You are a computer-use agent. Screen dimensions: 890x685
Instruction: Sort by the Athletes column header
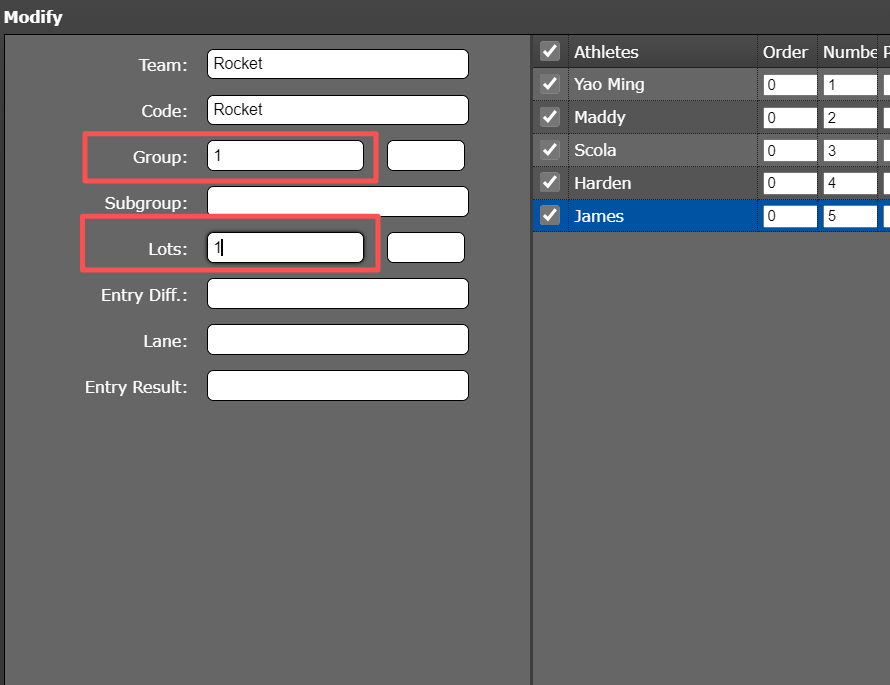[x=606, y=52]
